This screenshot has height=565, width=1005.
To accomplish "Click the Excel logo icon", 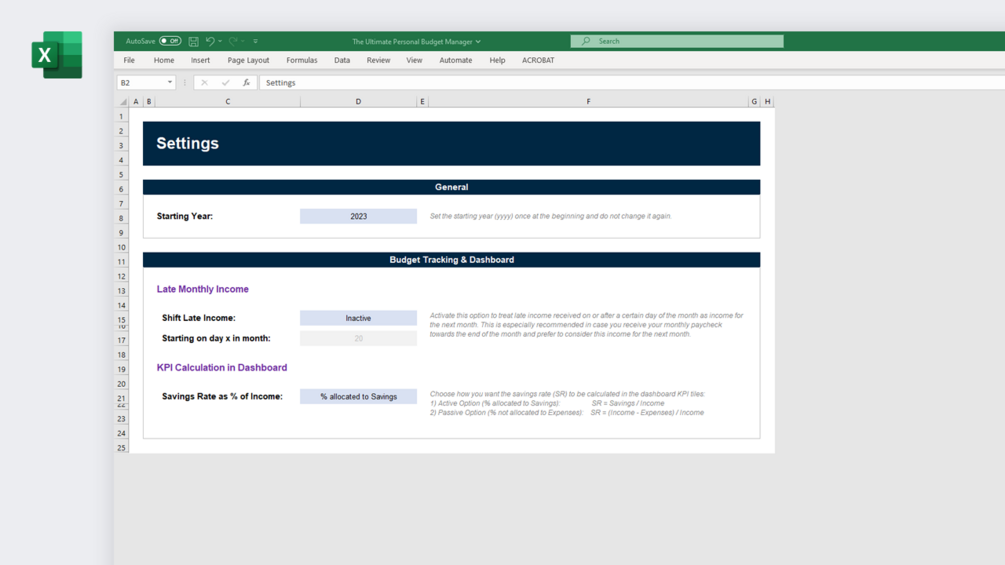I will (x=57, y=55).
